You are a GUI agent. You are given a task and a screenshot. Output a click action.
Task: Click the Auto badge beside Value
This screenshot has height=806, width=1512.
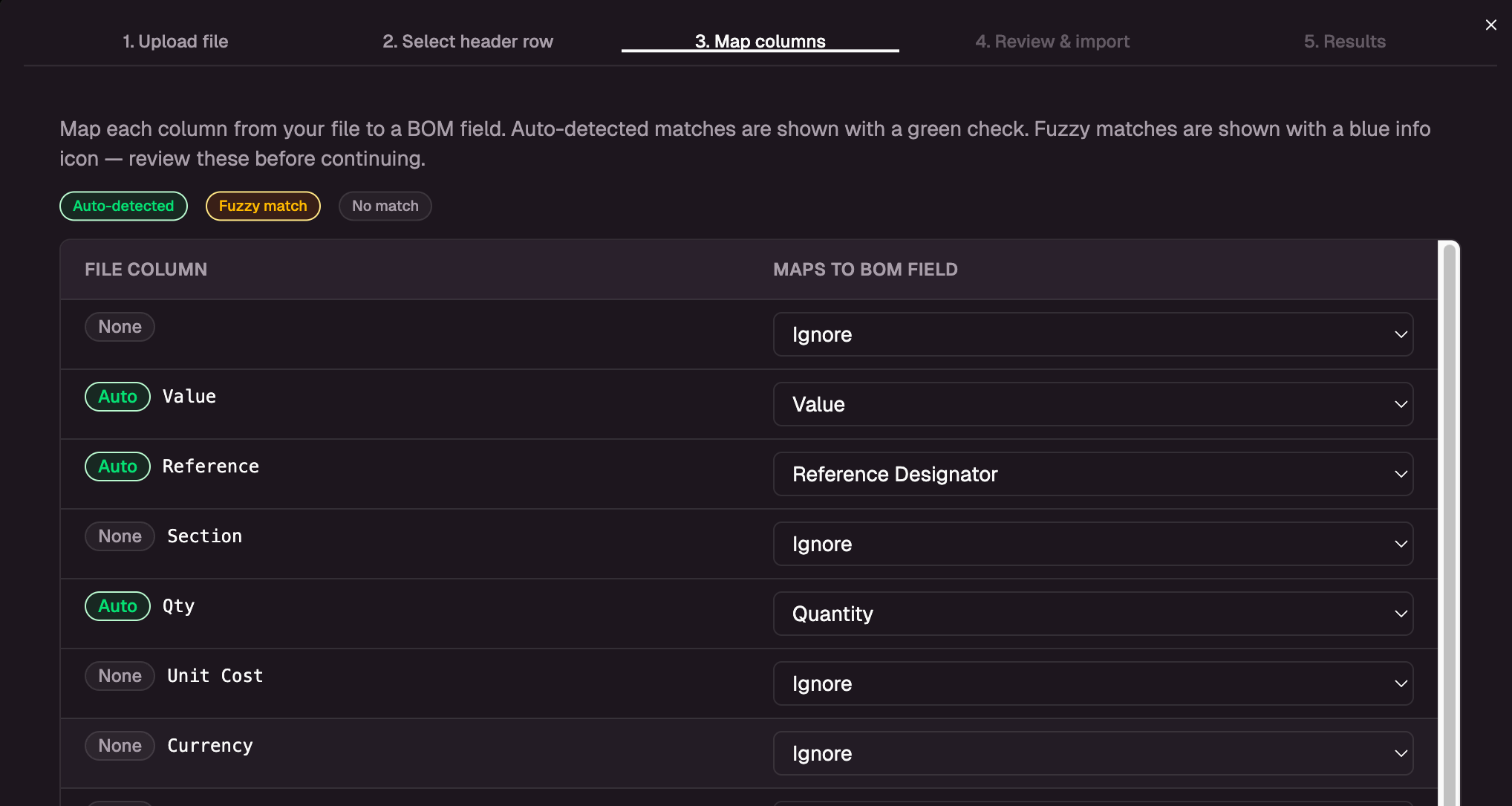tap(117, 396)
